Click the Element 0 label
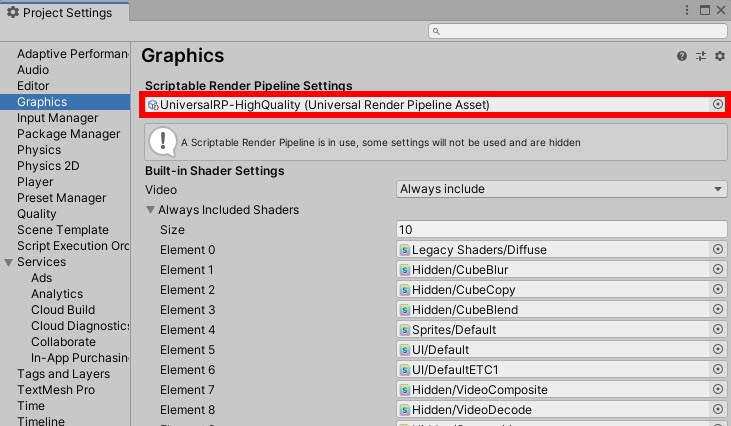 coord(187,250)
